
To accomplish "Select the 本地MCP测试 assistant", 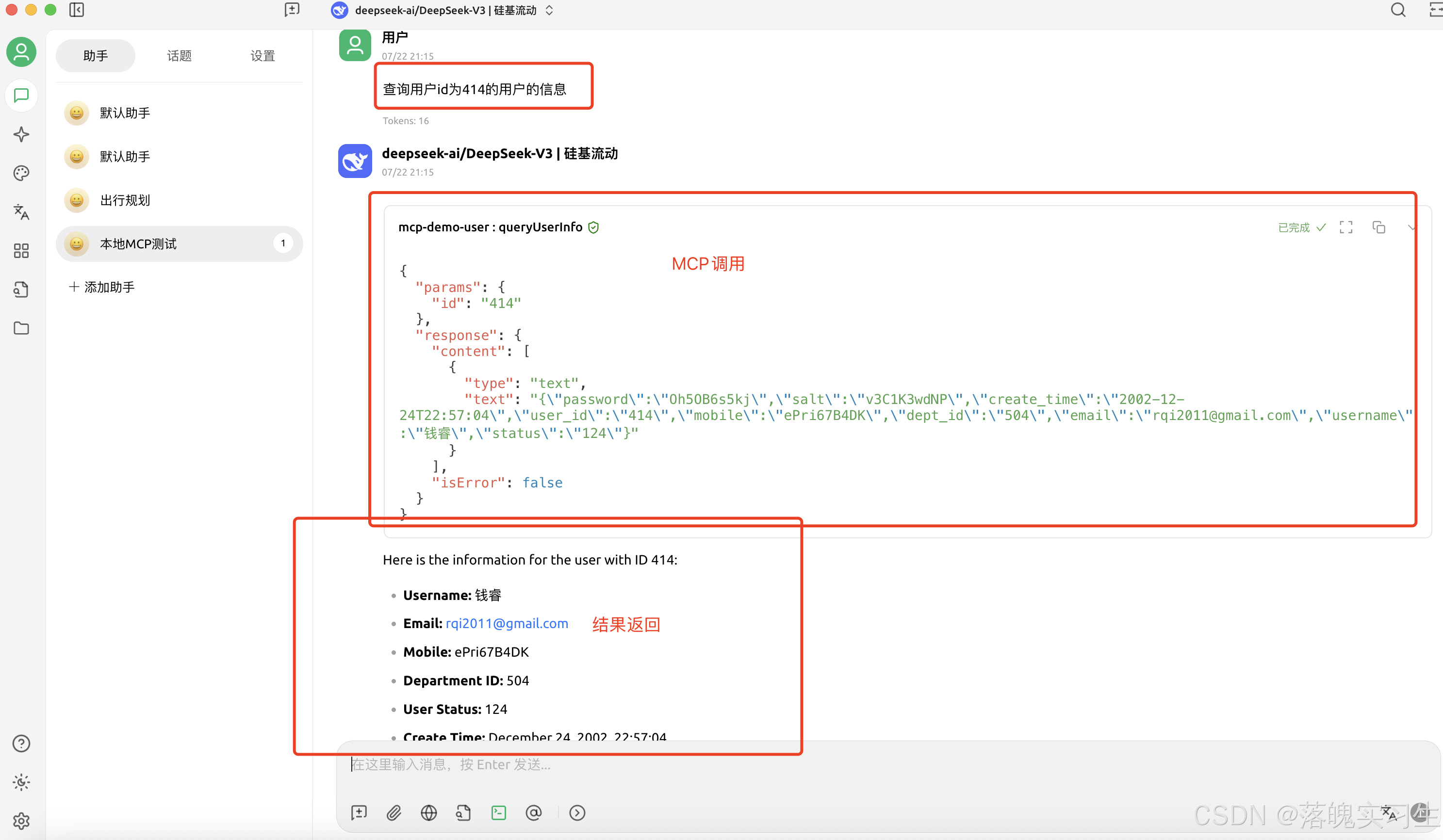I will point(179,244).
